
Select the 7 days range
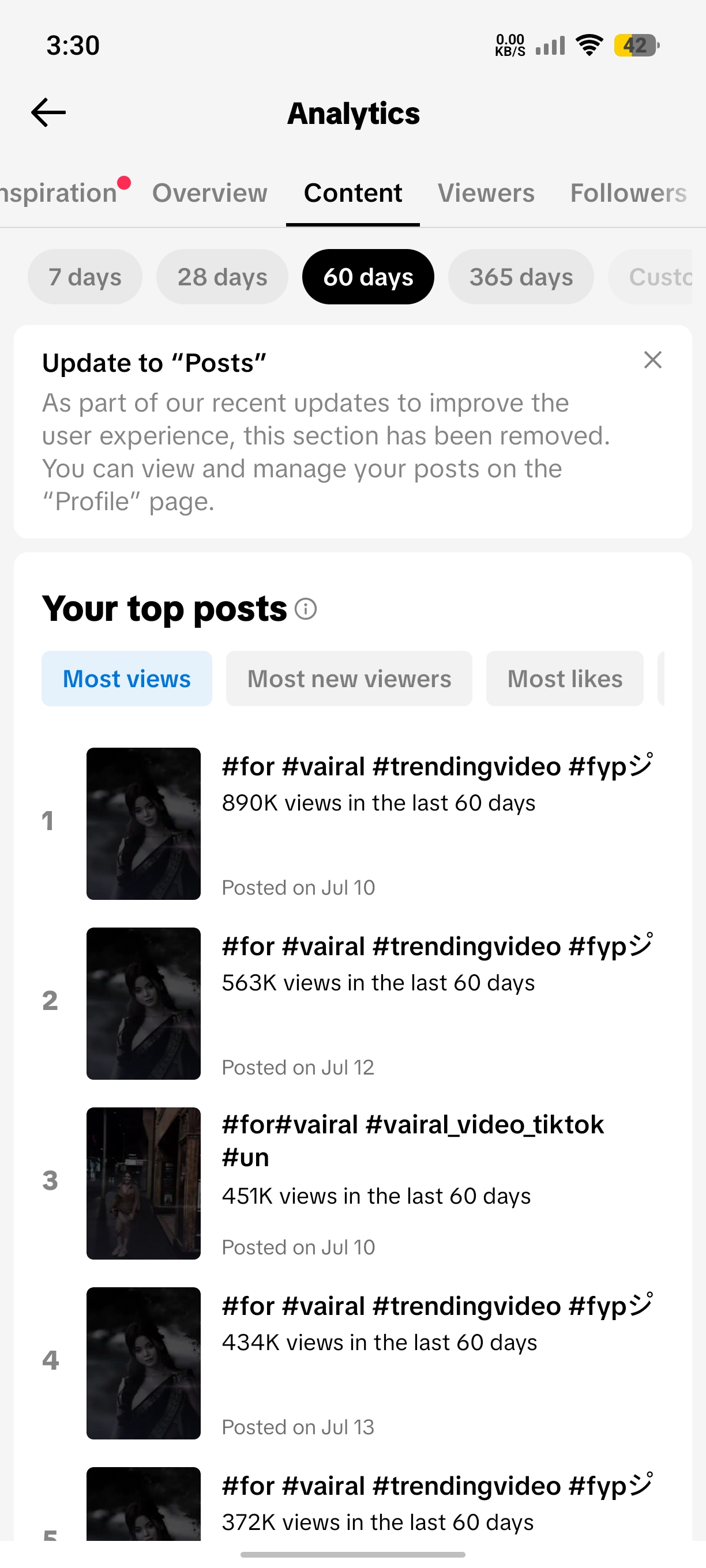pos(85,277)
